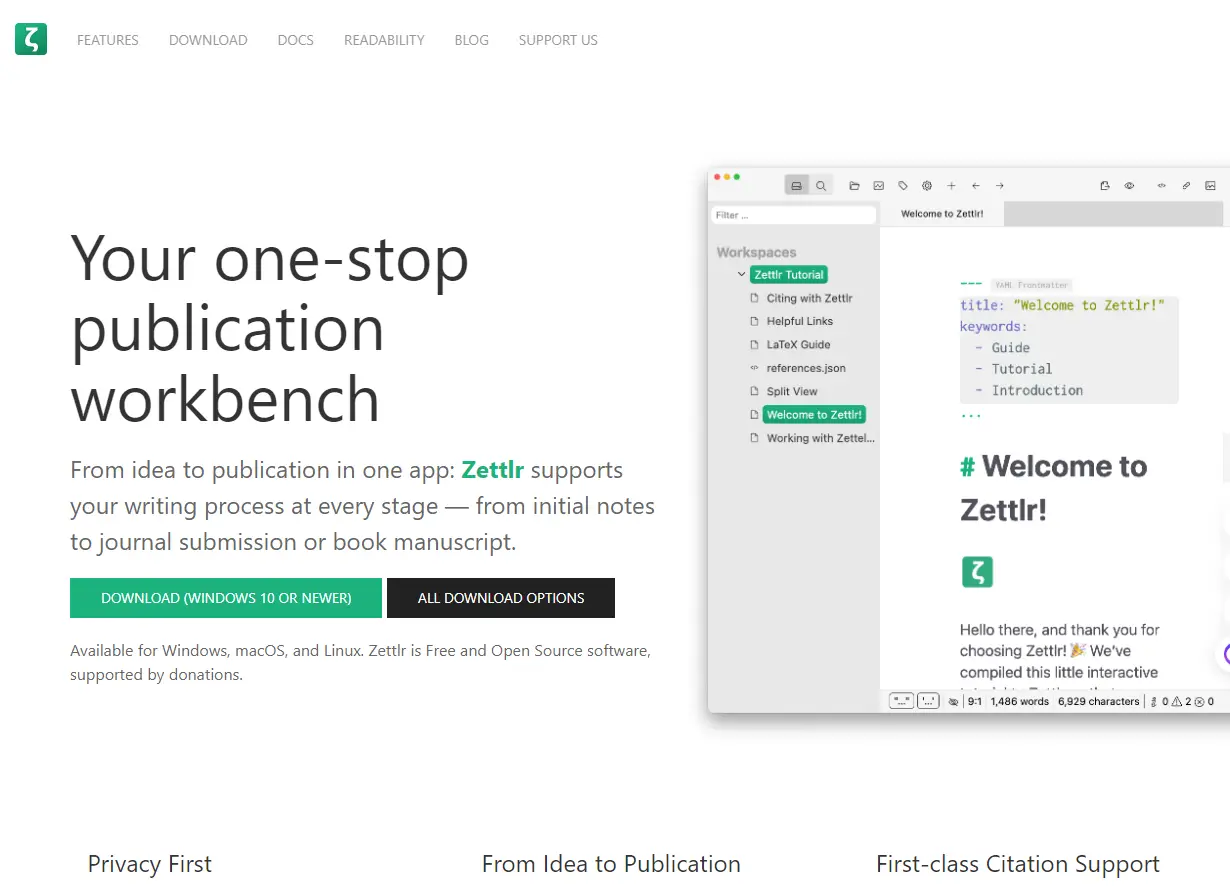This screenshot has width=1230, height=895.
Task: Click the forward navigation arrow
Action: click(x=999, y=185)
